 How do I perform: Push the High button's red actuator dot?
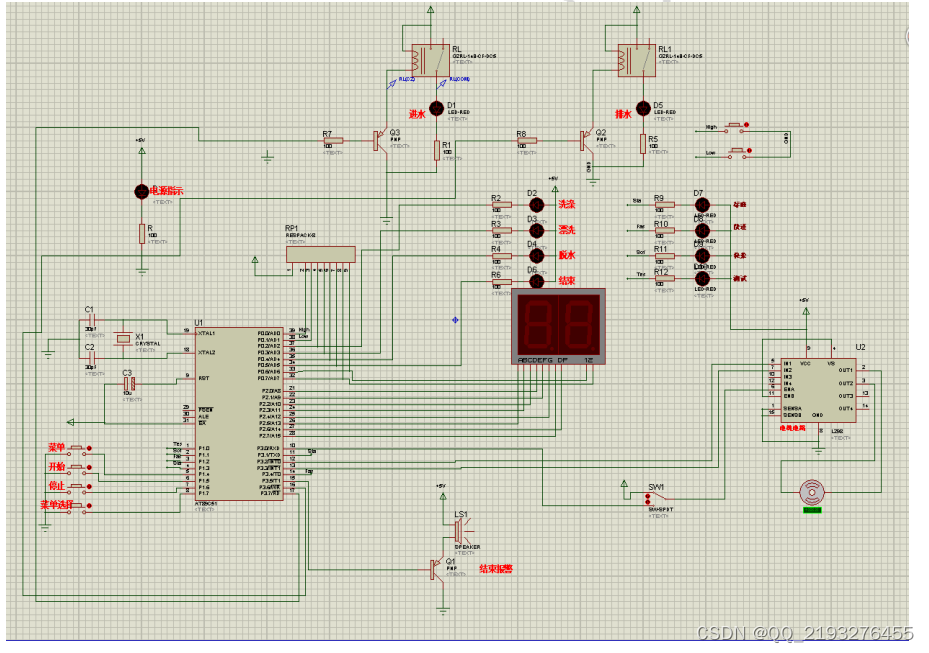pyautogui.click(x=747, y=125)
